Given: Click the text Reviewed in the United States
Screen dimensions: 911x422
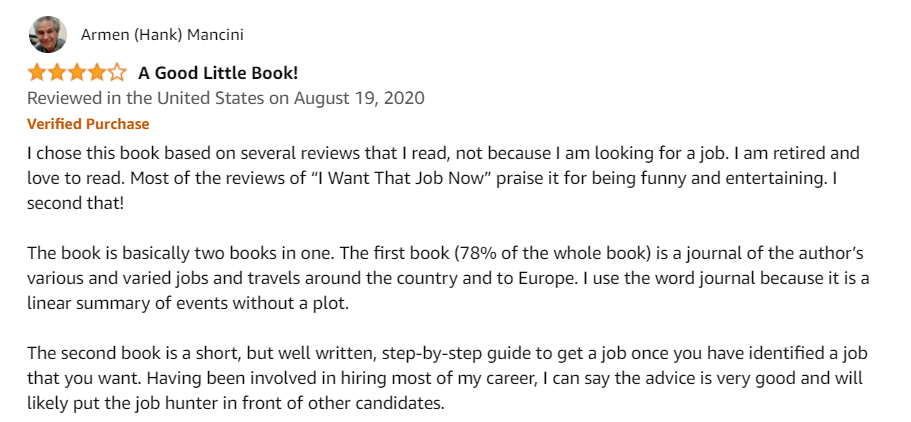Looking at the screenshot, I should (145, 98).
